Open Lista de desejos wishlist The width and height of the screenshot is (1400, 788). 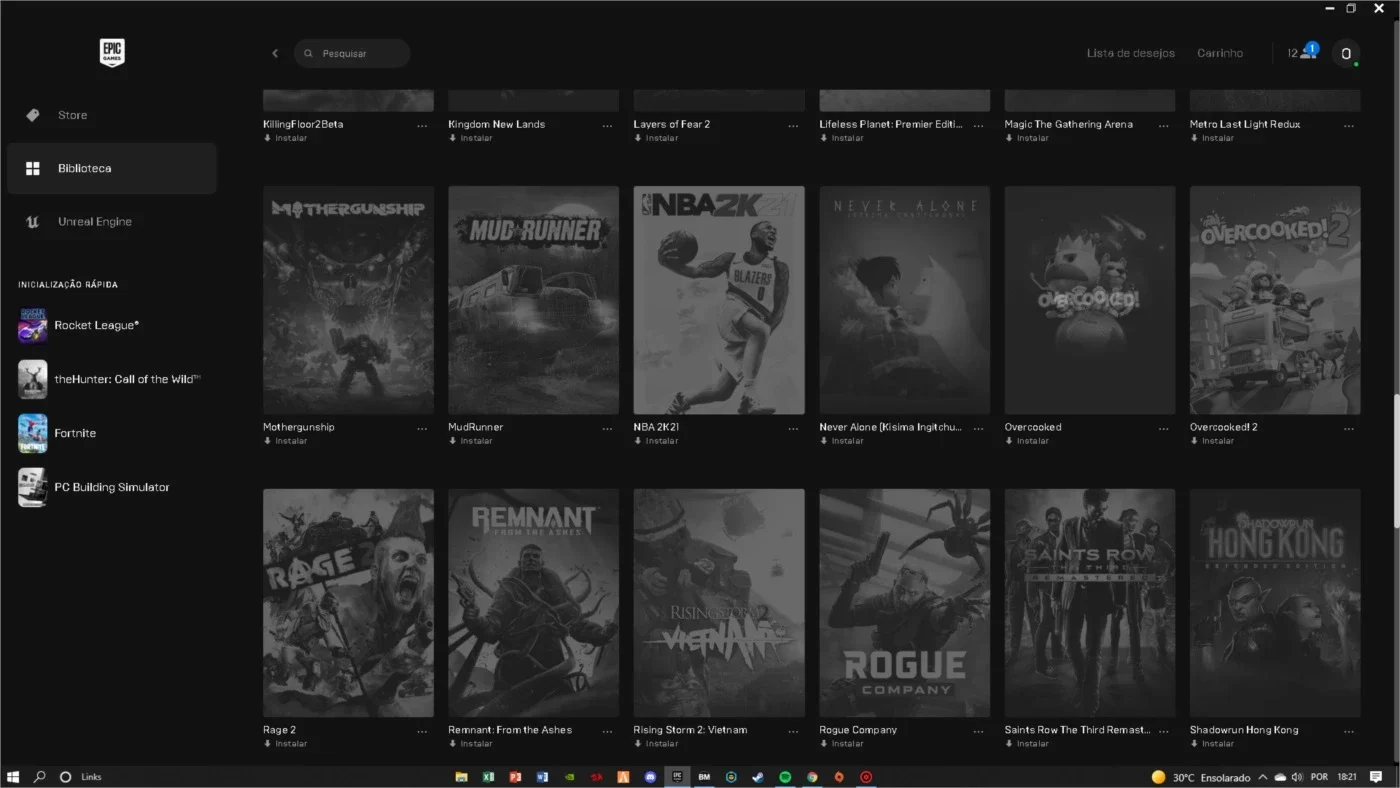click(1131, 53)
